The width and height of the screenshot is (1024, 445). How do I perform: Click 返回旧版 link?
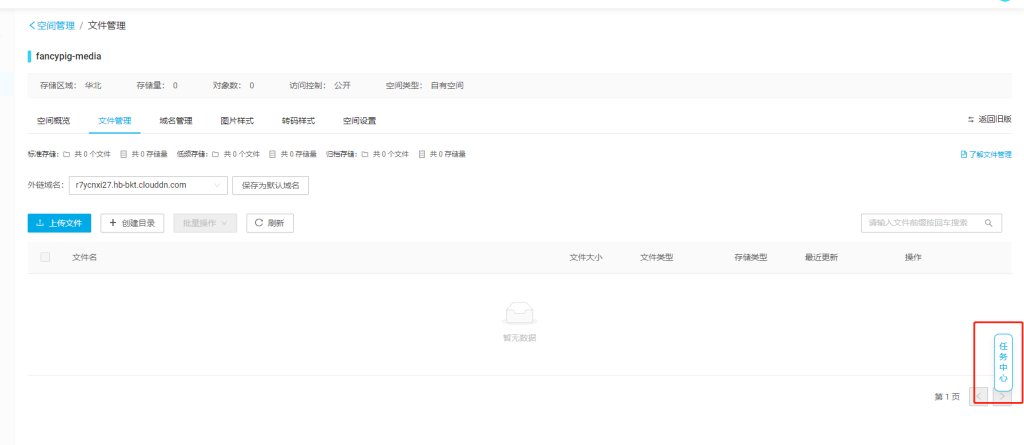pyautogui.click(x=995, y=120)
